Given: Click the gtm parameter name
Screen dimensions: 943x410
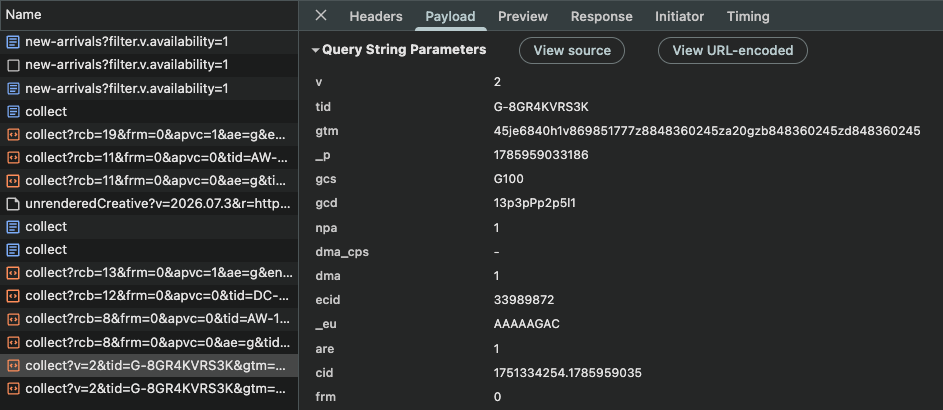Looking at the screenshot, I should click(x=325, y=131).
